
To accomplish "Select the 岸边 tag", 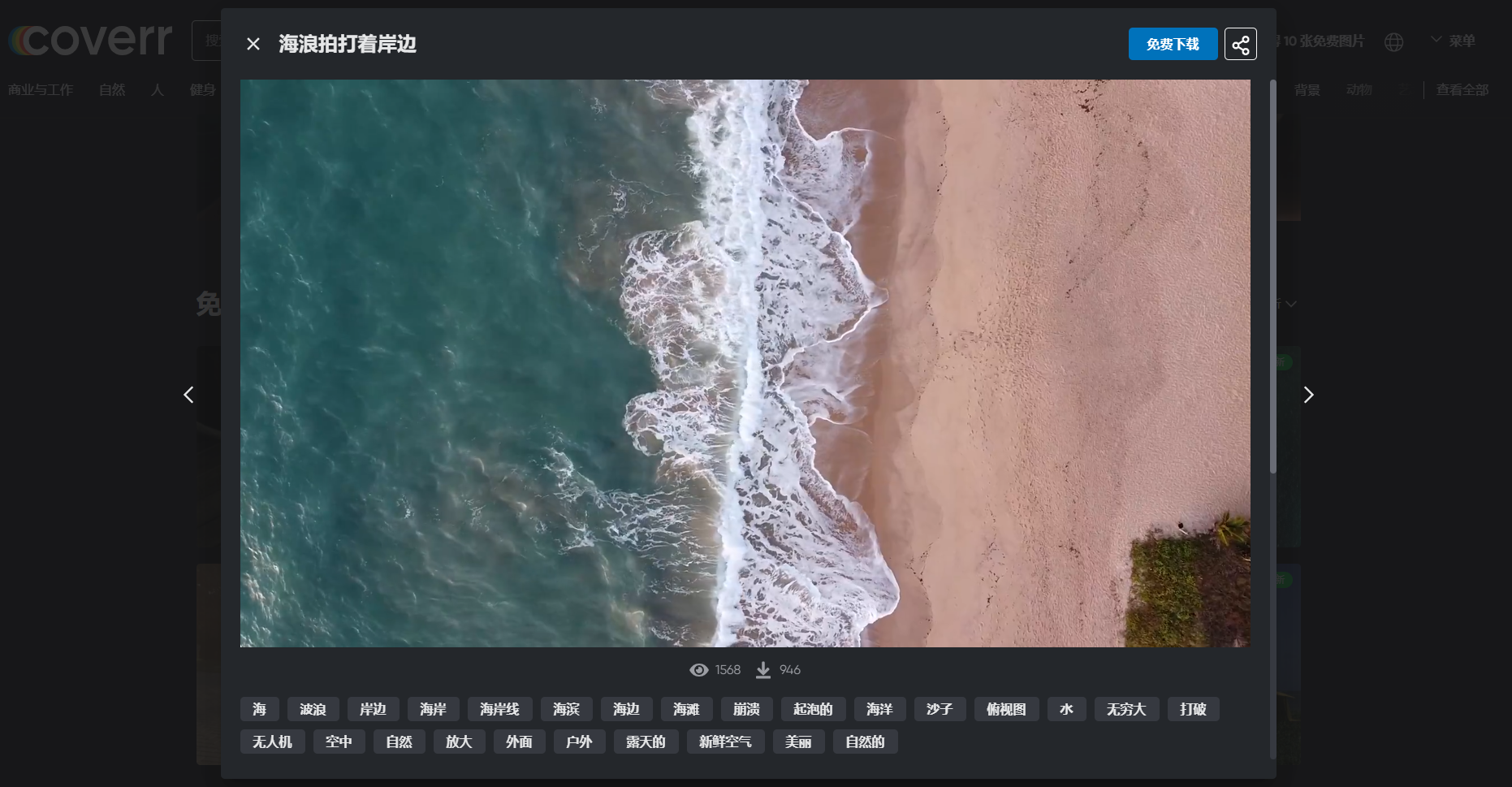I will point(373,709).
